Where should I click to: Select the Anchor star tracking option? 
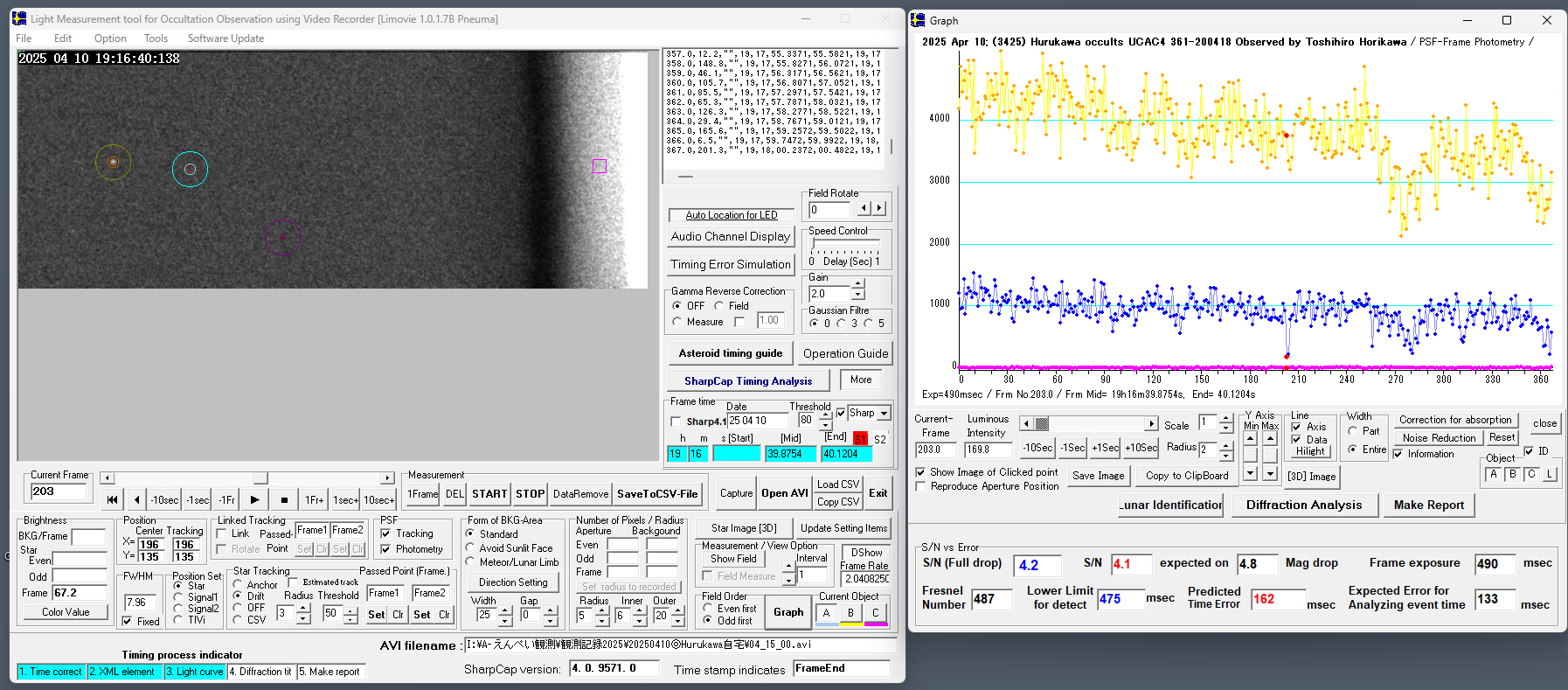pos(238,584)
